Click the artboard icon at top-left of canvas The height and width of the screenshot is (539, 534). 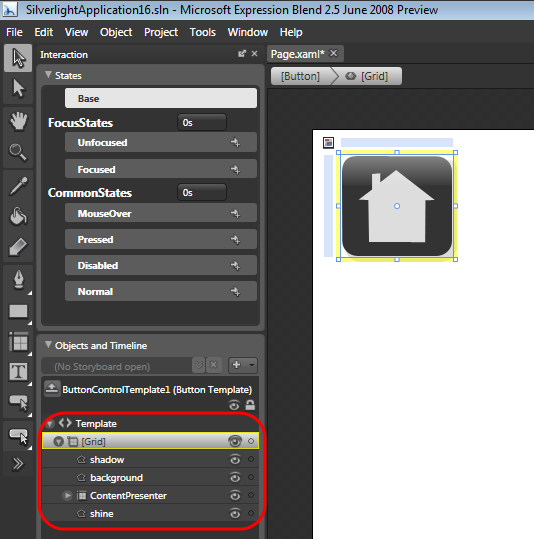[x=328, y=143]
